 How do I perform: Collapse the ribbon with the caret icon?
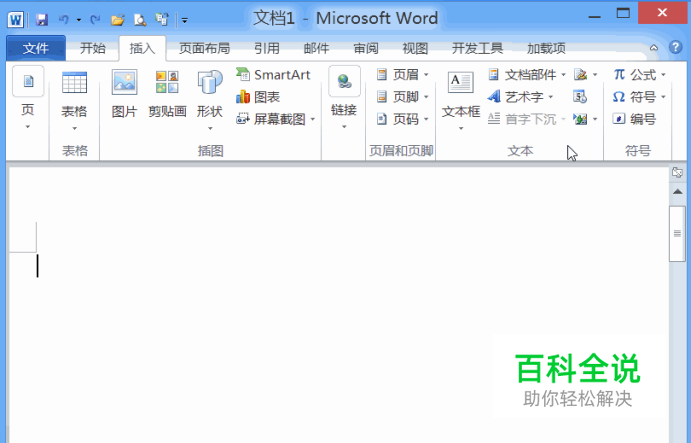[654, 48]
